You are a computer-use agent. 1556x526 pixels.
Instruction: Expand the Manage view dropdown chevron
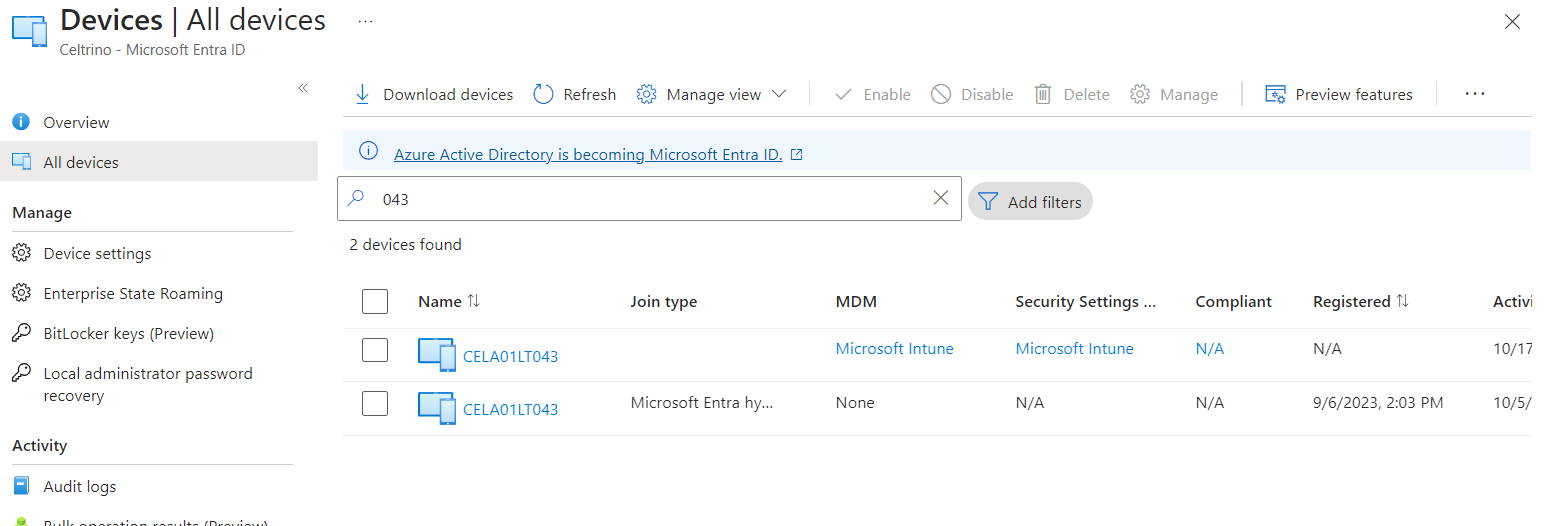click(x=779, y=94)
